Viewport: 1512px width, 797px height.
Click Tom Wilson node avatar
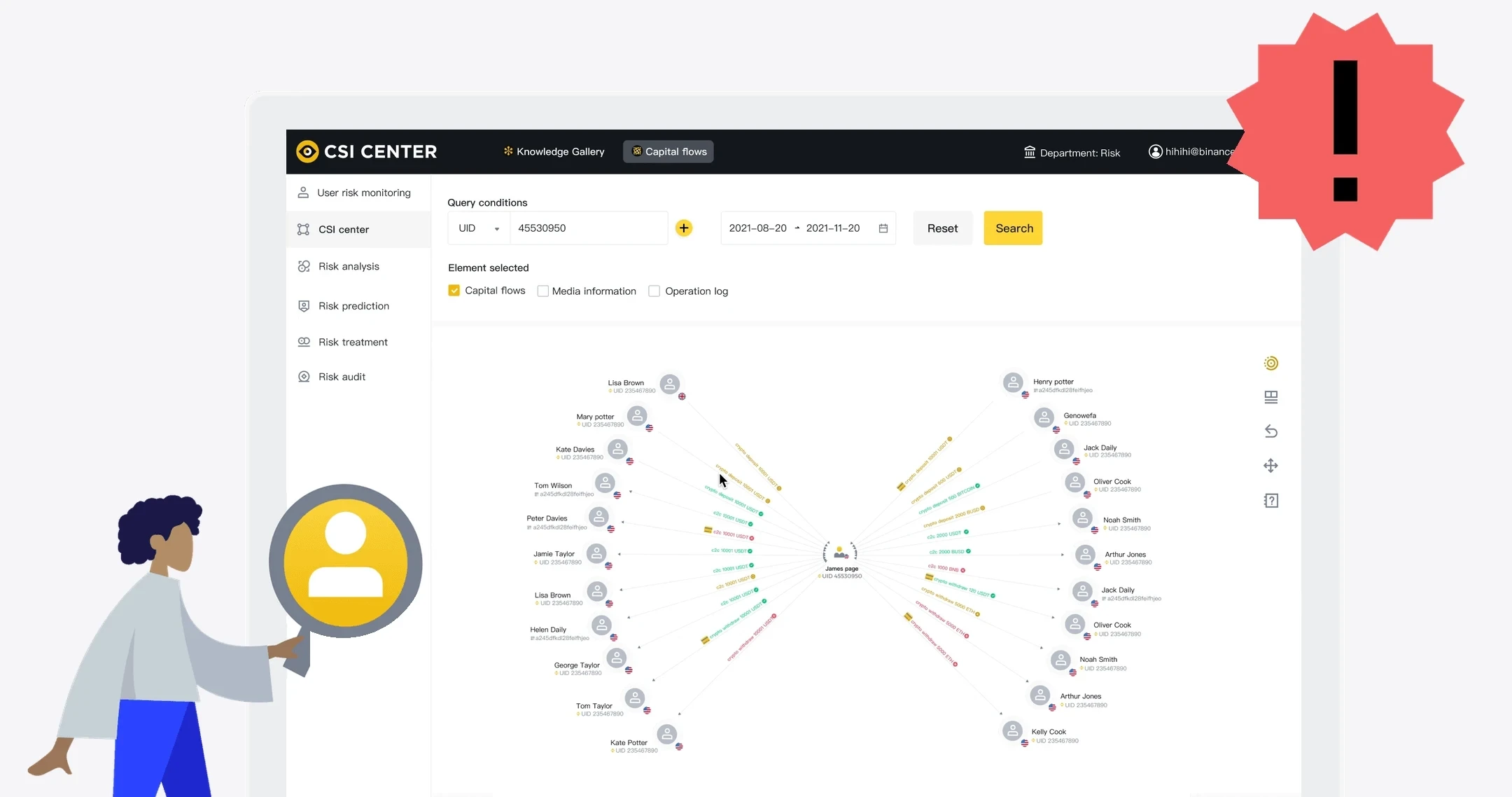(x=605, y=483)
